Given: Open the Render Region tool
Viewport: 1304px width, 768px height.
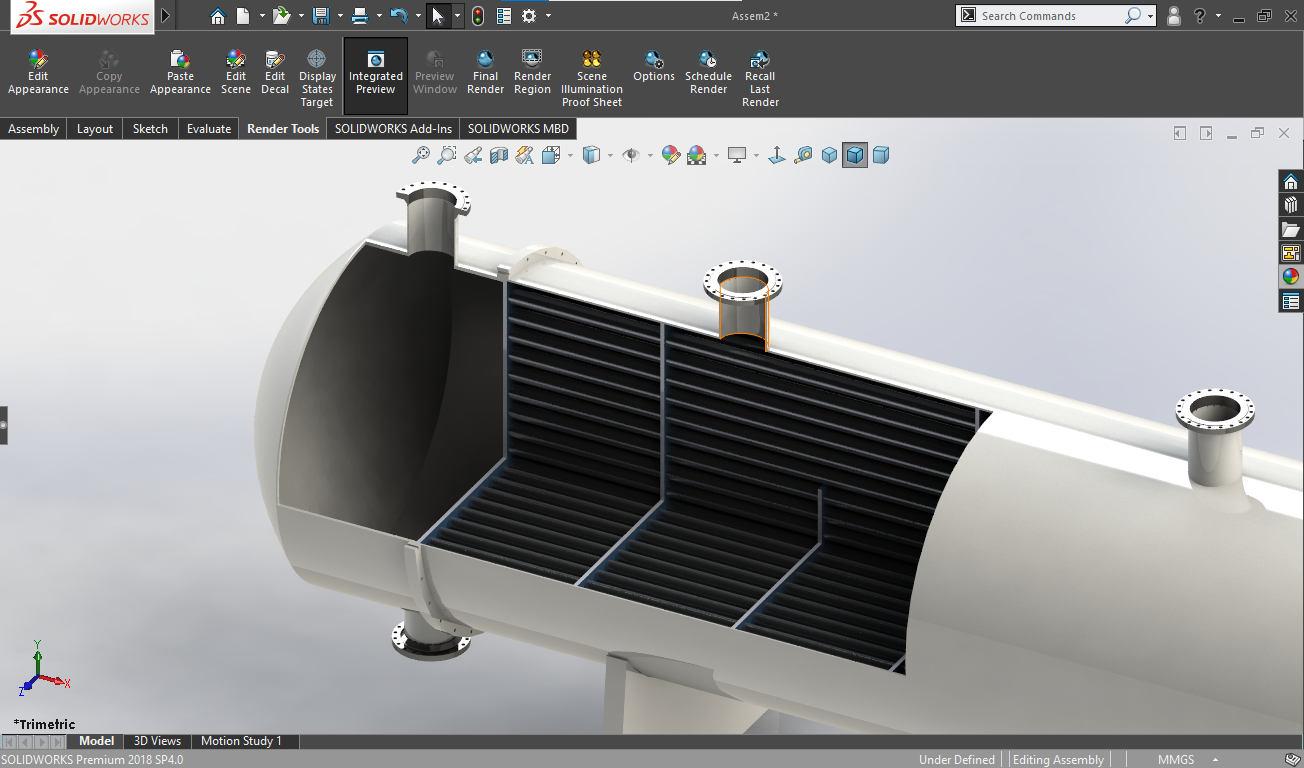Looking at the screenshot, I should tap(532, 60).
